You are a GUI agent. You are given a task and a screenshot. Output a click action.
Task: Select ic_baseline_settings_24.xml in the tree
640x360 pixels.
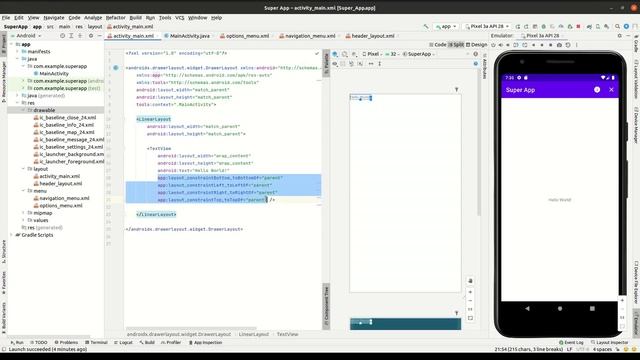68,147
